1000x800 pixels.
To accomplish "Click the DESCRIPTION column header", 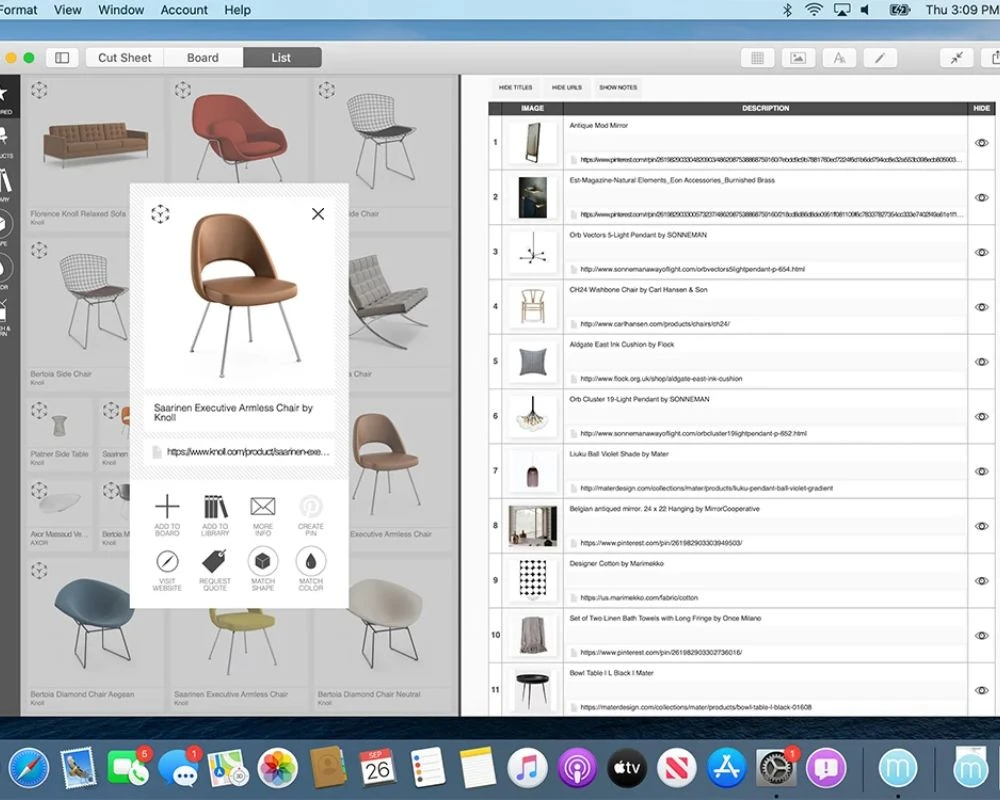I will (765, 108).
